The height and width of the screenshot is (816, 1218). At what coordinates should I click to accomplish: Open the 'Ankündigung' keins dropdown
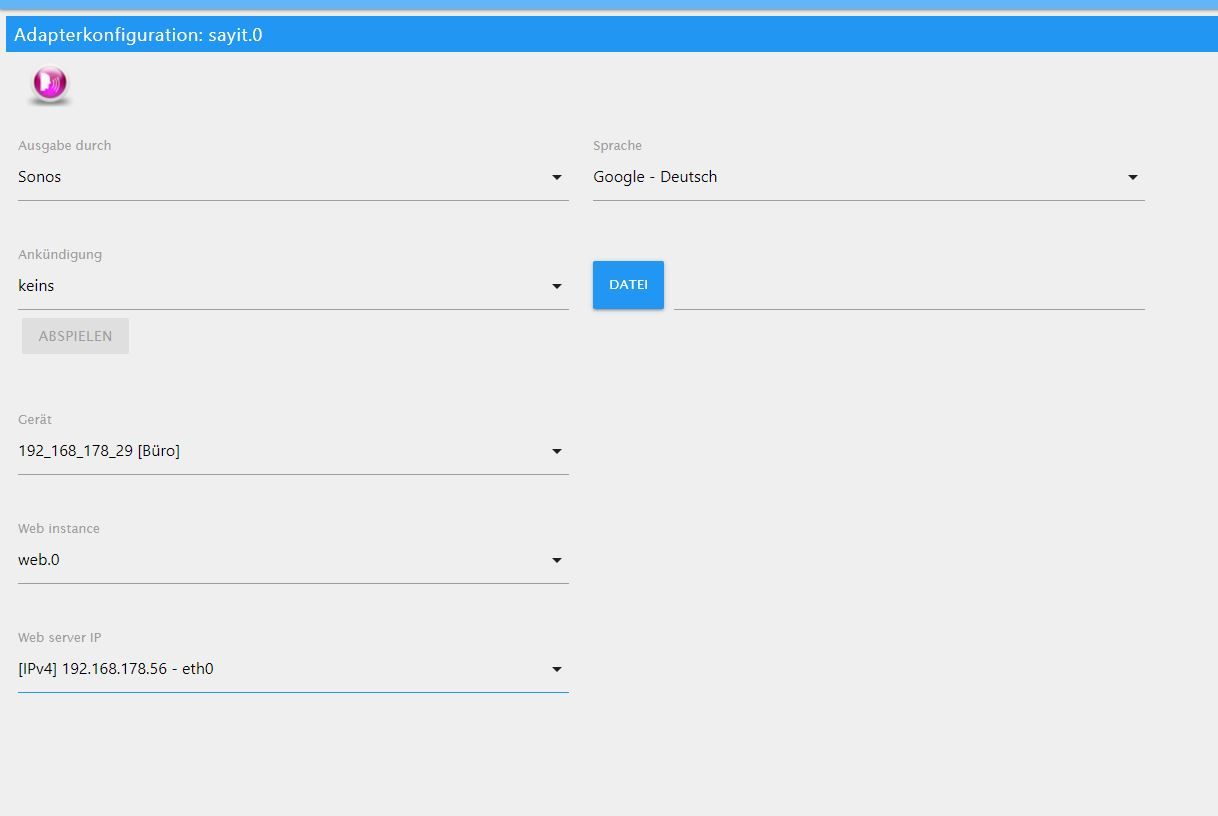[293, 286]
